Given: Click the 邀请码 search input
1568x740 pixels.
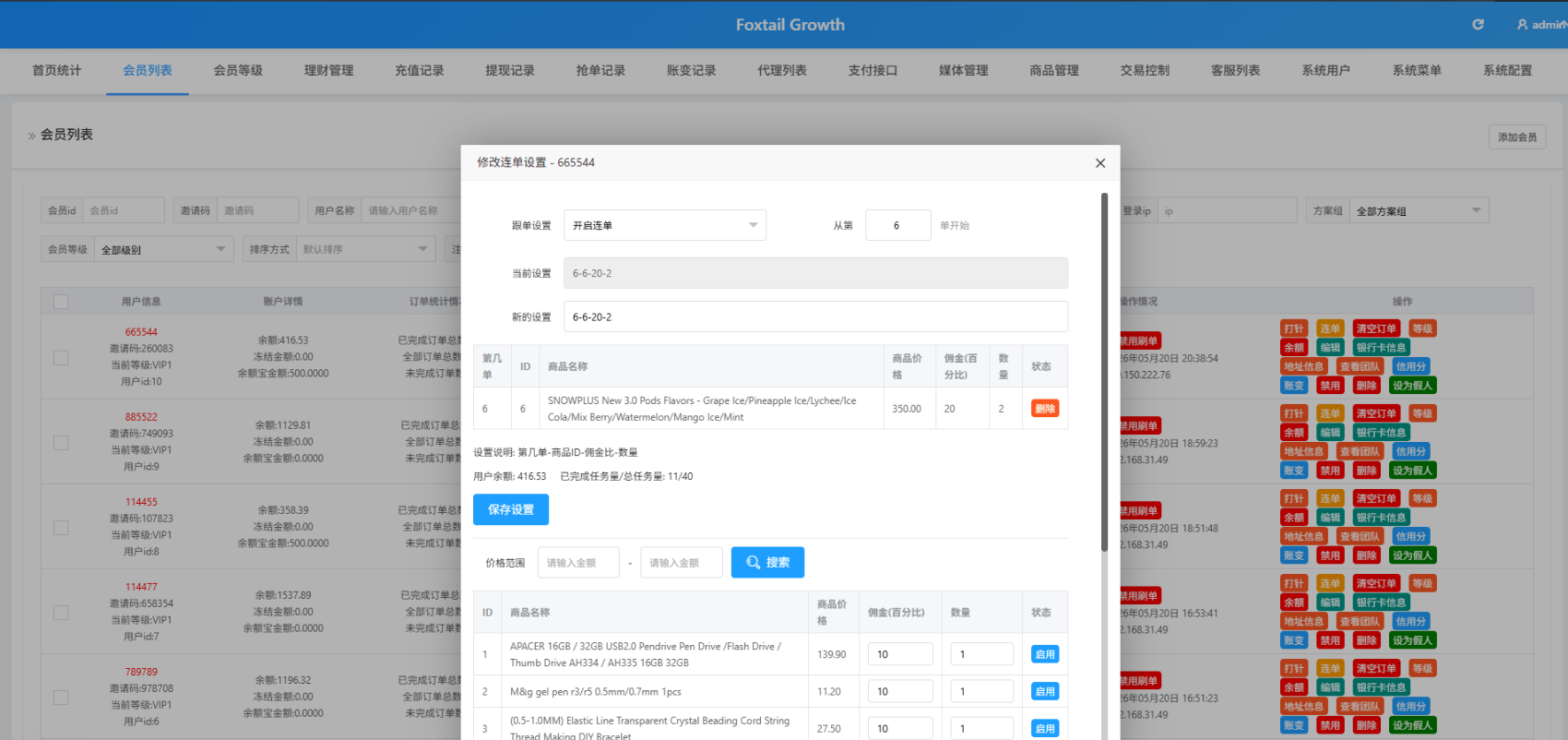Looking at the screenshot, I should pyautogui.click(x=257, y=210).
